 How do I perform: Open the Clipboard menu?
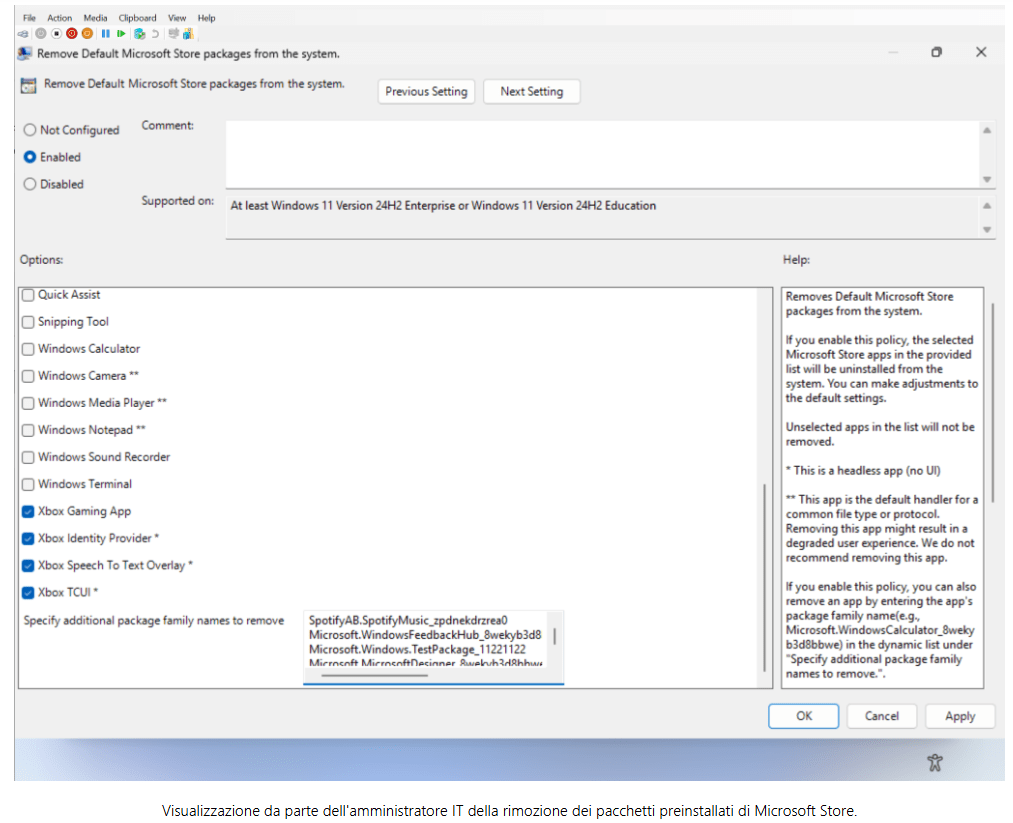(137, 18)
